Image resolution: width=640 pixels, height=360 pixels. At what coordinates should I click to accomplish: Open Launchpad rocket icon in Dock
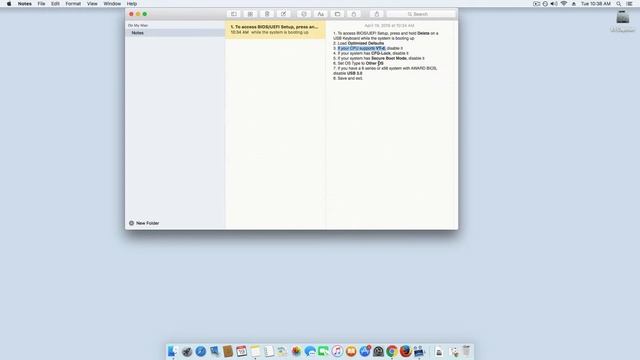pos(187,351)
